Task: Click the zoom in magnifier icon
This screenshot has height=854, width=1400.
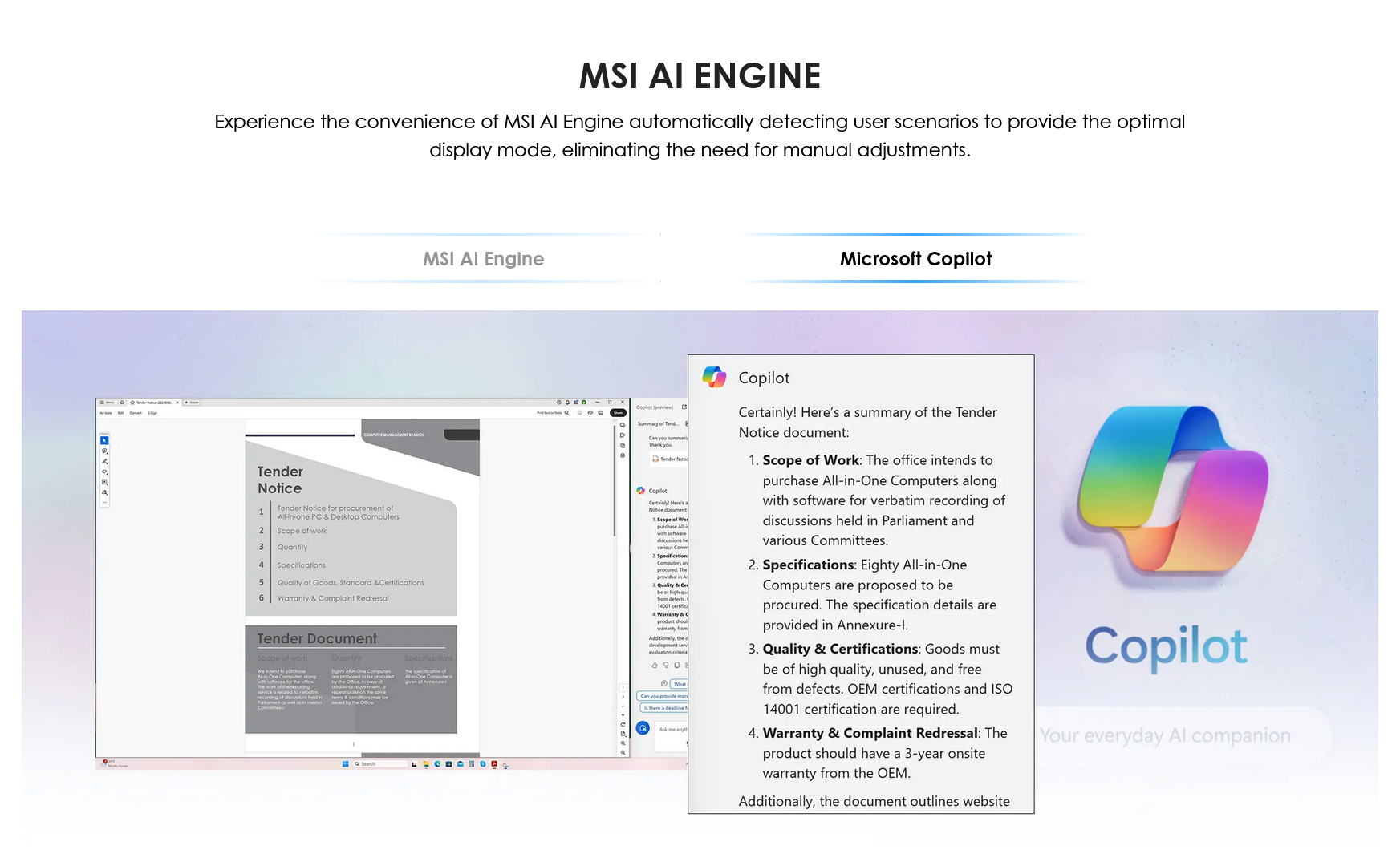Action: click(x=623, y=743)
